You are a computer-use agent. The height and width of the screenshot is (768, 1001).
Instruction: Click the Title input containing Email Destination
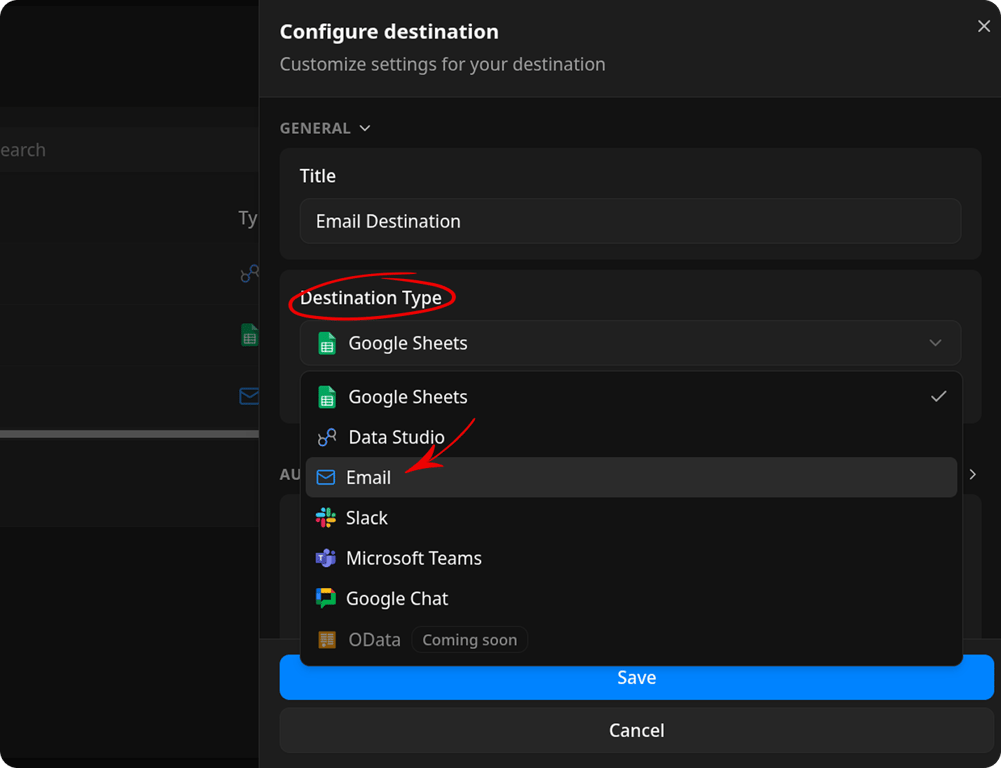click(630, 221)
